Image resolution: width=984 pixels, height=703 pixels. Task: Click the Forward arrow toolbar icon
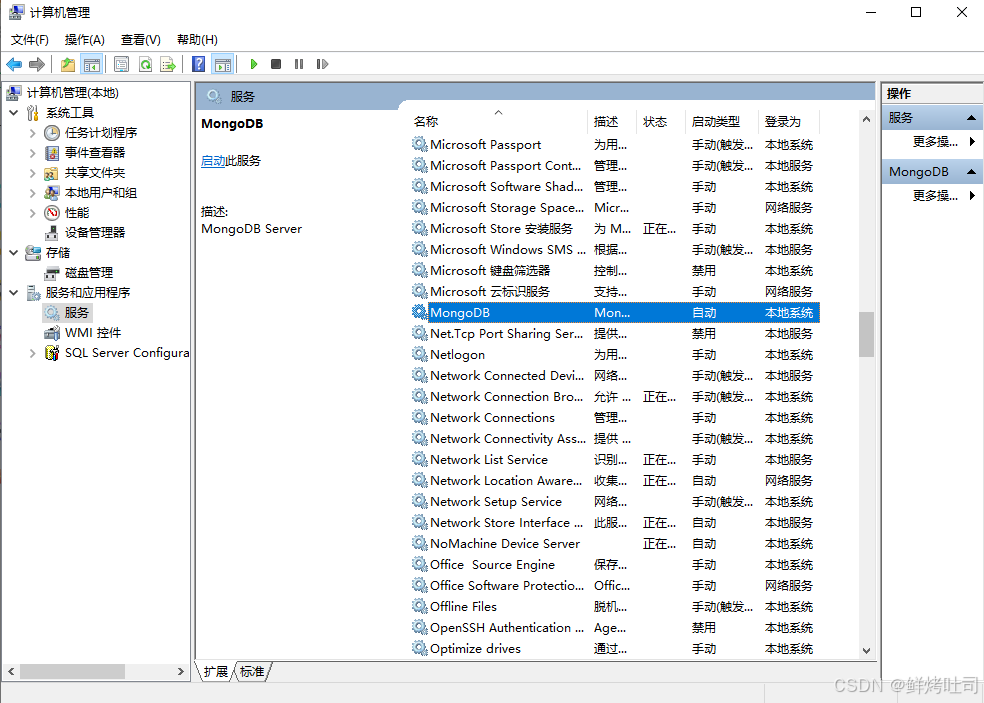pos(37,64)
